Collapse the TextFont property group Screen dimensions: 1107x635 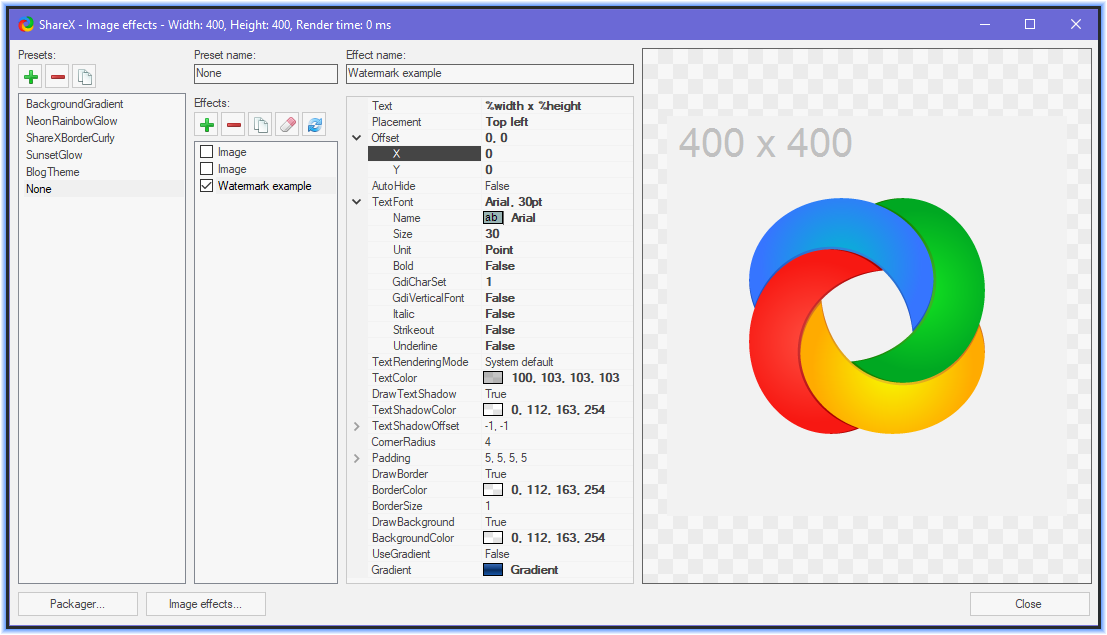click(357, 202)
